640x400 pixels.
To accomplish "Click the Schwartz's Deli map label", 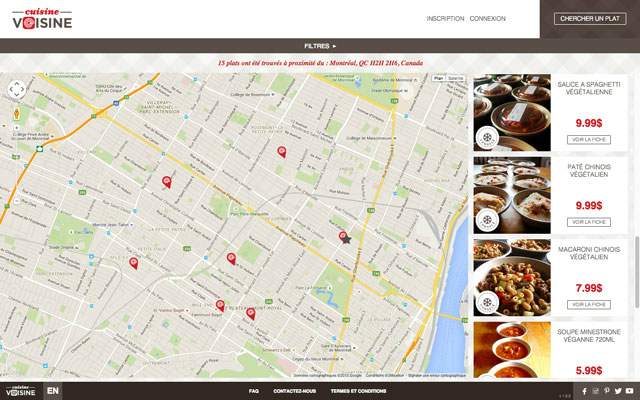I will click(278, 350).
